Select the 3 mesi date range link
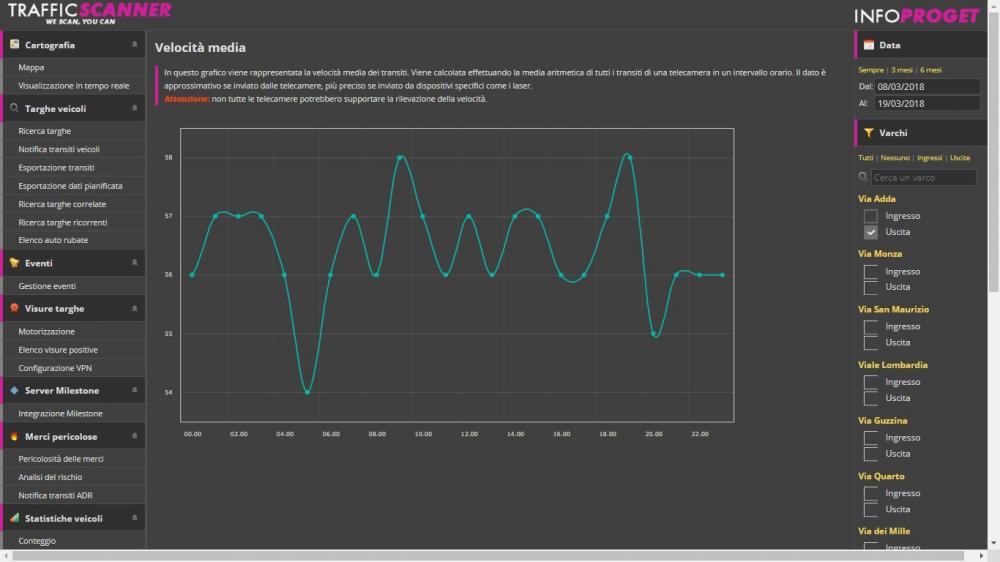The image size is (1000, 562). click(x=901, y=70)
